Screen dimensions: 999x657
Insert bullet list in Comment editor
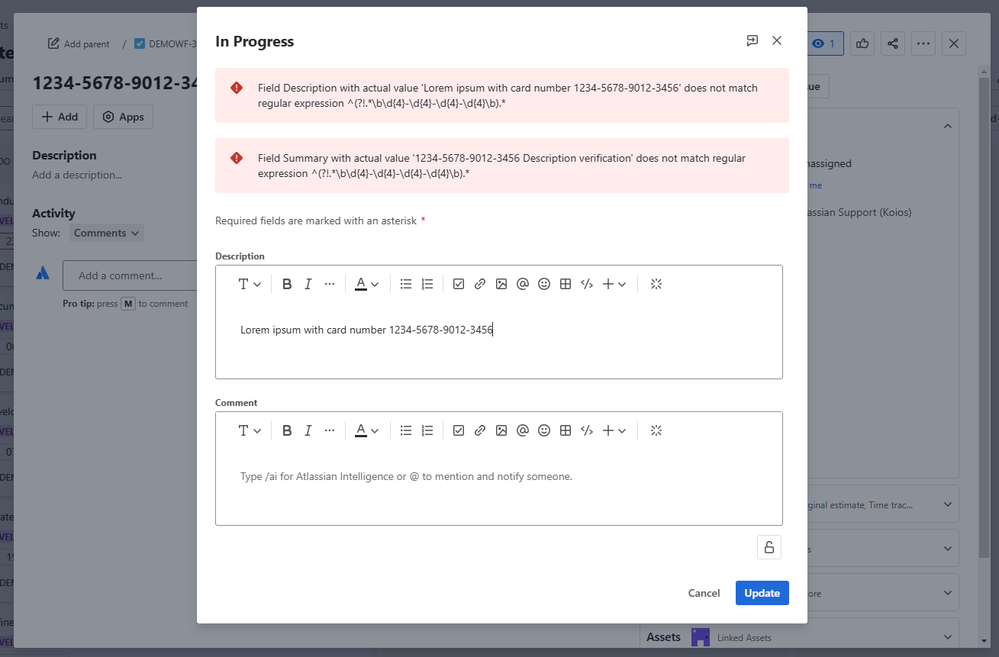coord(406,431)
